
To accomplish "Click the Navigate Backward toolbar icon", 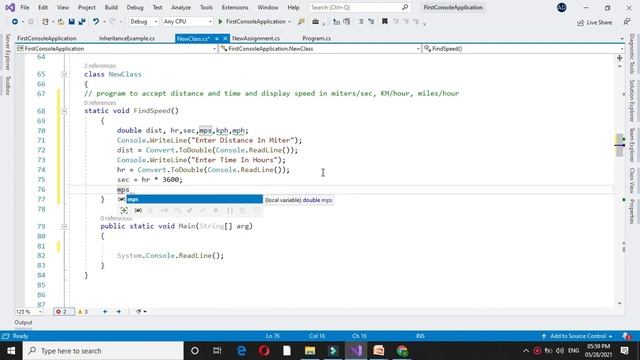I will [15, 22].
